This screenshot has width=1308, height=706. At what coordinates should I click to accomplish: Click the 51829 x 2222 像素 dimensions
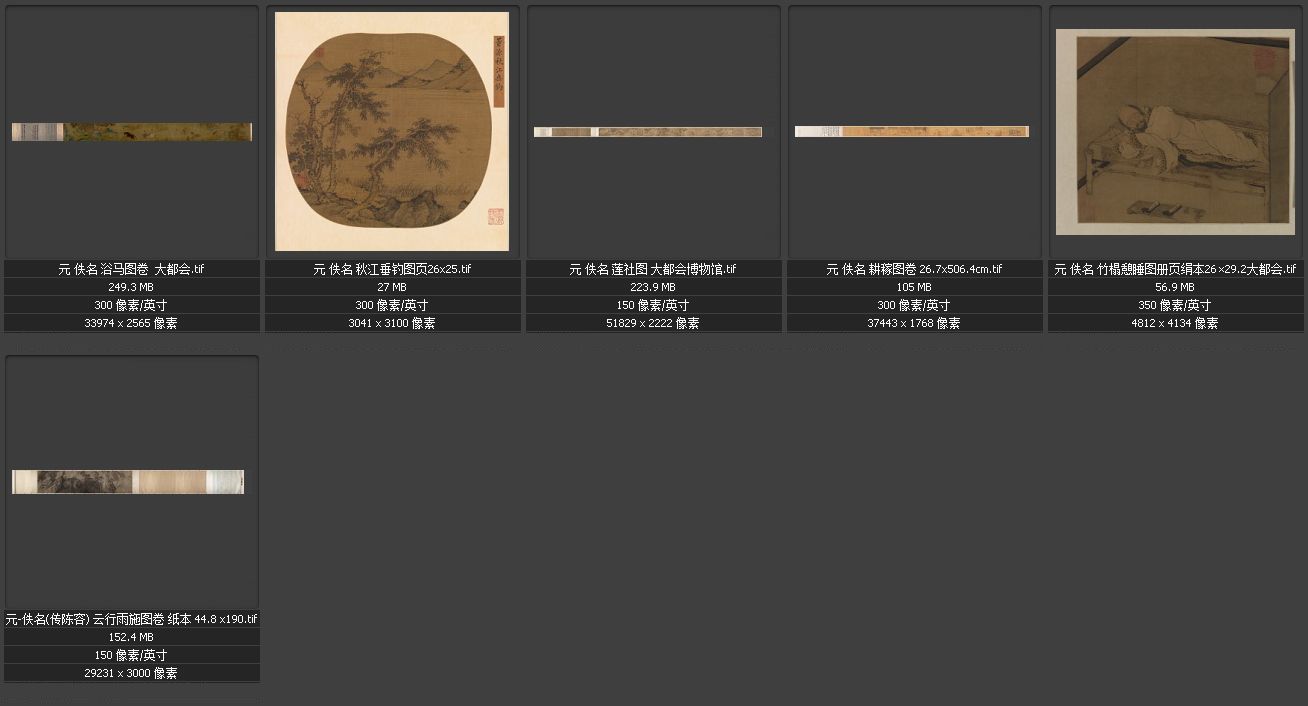(x=653, y=323)
